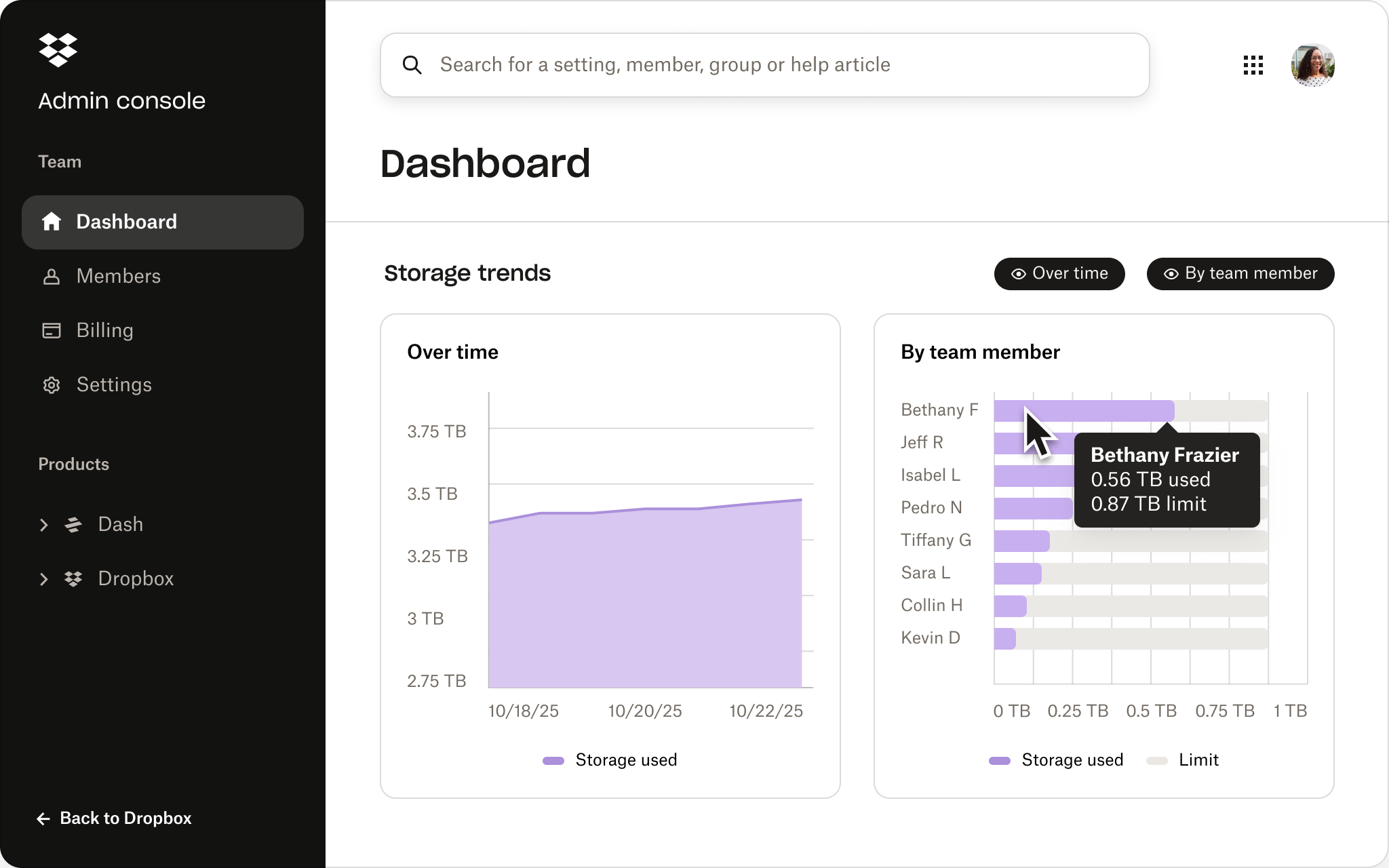Click the Members person icon
The width and height of the screenshot is (1389, 868).
(52, 277)
